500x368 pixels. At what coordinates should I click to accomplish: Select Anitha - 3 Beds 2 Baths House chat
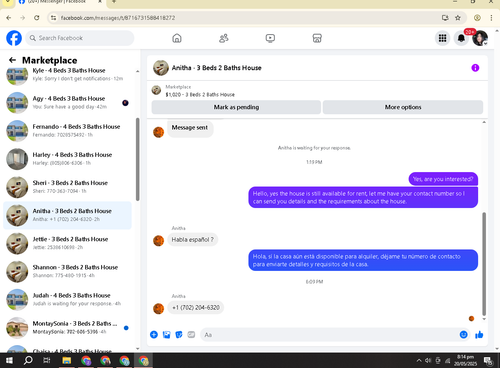click(x=68, y=215)
